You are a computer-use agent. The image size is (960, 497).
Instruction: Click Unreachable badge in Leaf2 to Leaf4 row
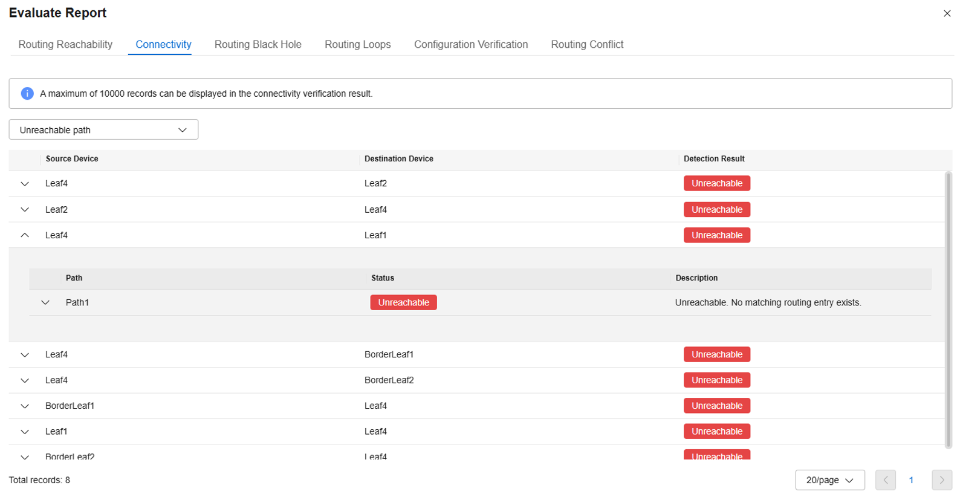pyautogui.click(x=717, y=210)
